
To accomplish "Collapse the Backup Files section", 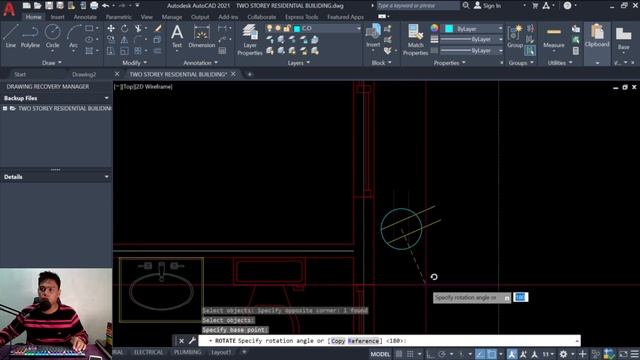I will click(x=107, y=98).
